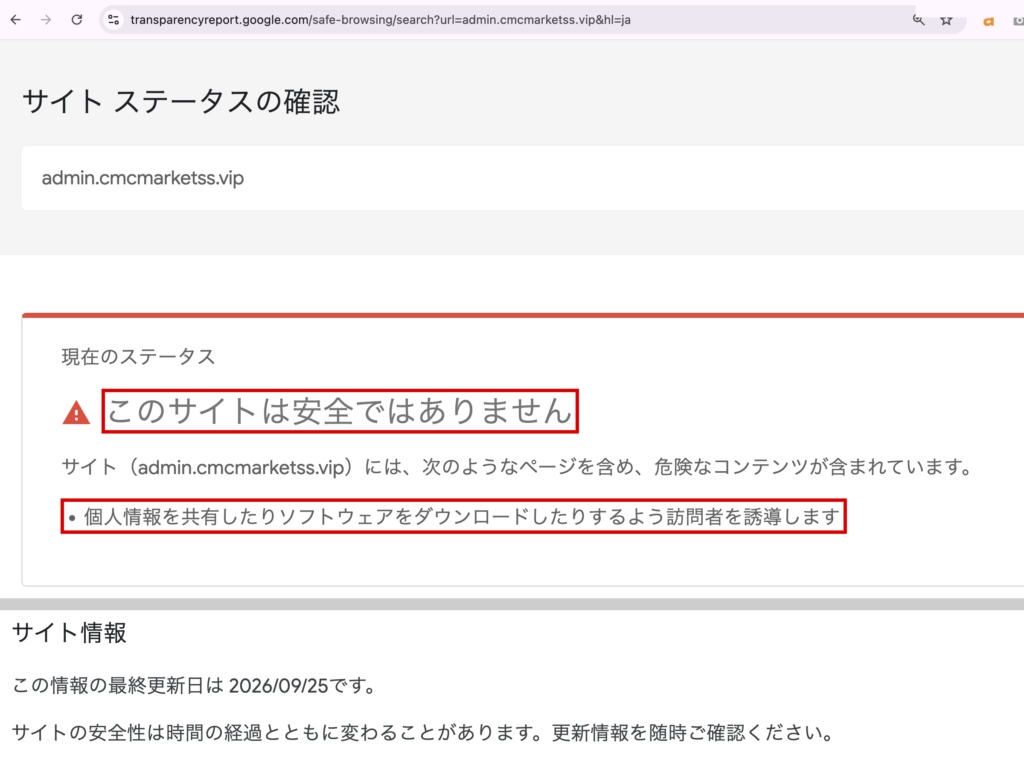Click the bullet text 個人情報を共有したりソフトウェアをダウンロード
1024x763 pixels.
click(462, 517)
